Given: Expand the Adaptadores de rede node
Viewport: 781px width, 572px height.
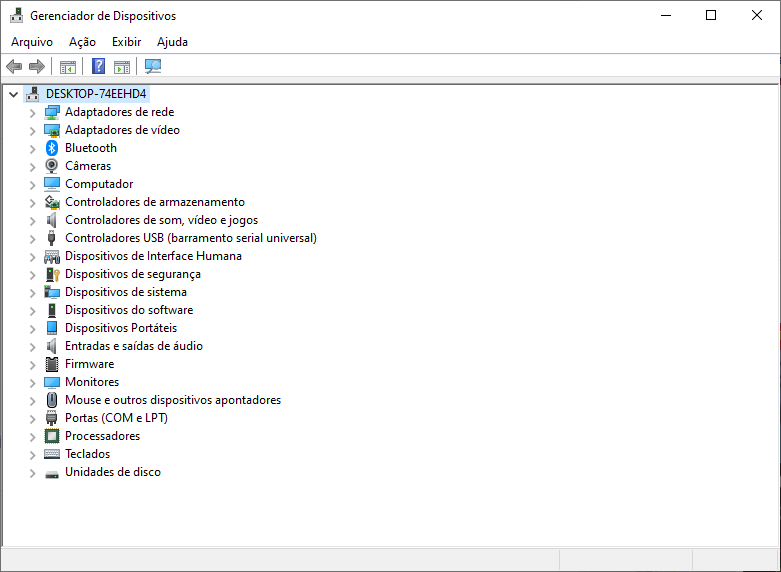Looking at the screenshot, I should (x=33, y=113).
